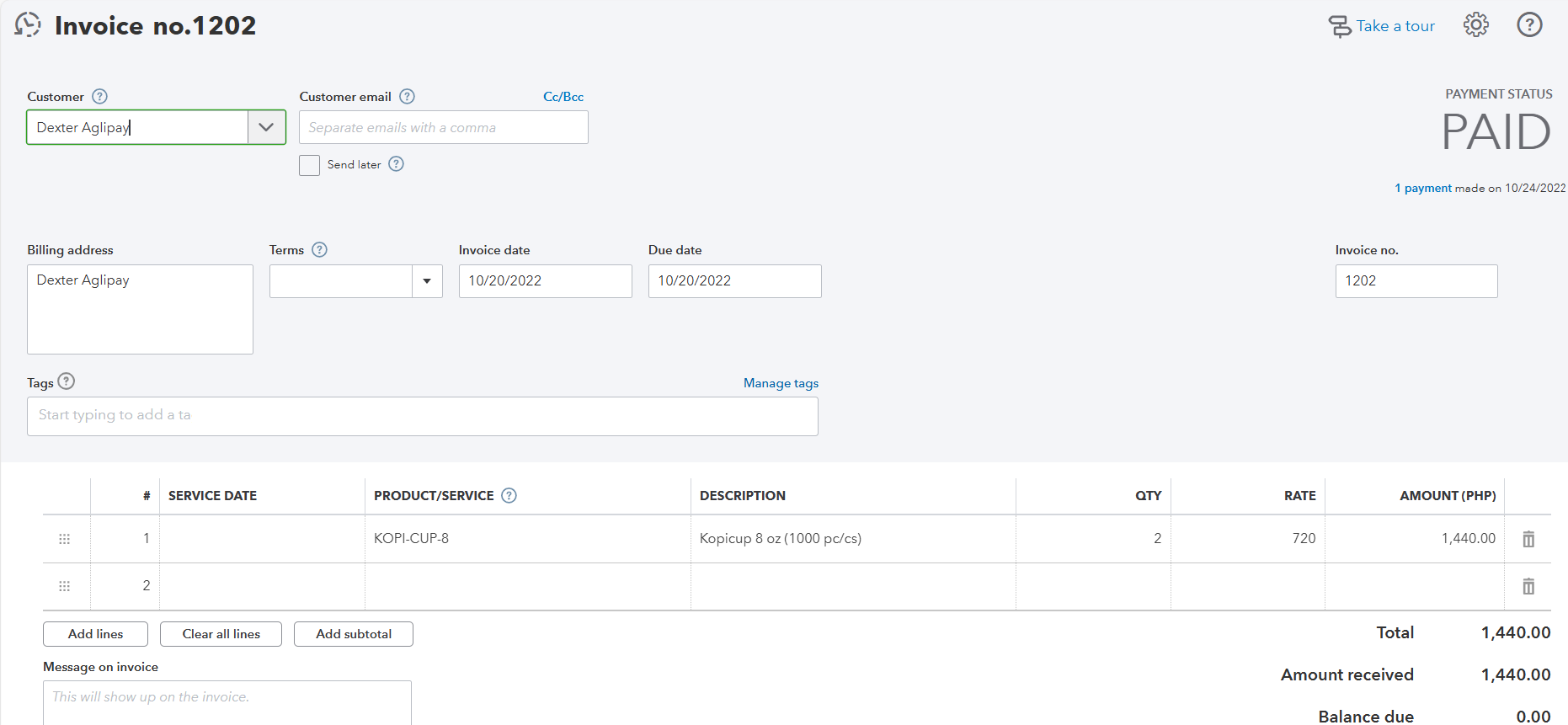1568x725 pixels.
Task: Open the invoice history clock icon
Action: tap(28, 25)
